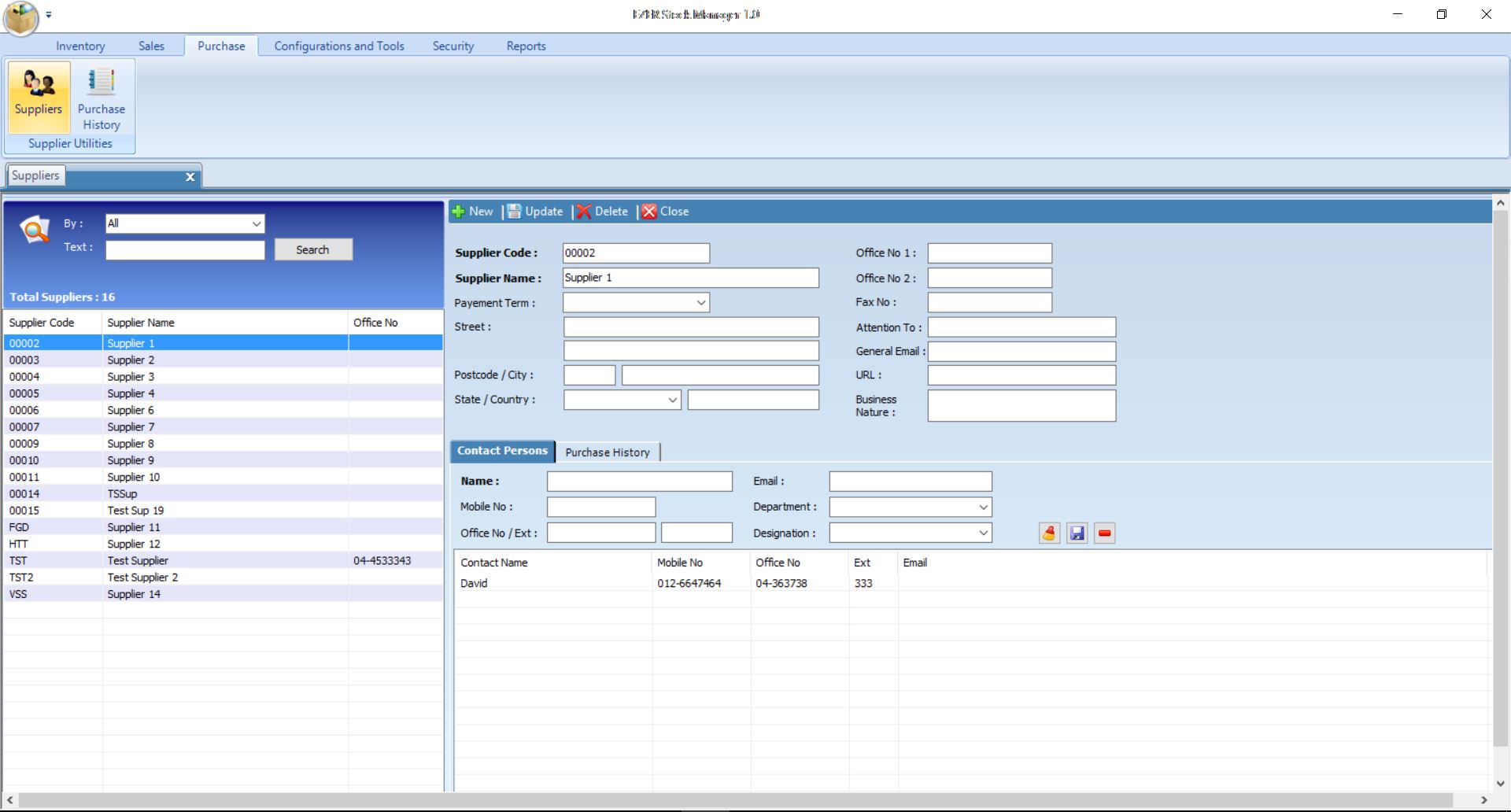Image resolution: width=1511 pixels, height=812 pixels.
Task: Expand the Department dropdown
Action: point(983,507)
